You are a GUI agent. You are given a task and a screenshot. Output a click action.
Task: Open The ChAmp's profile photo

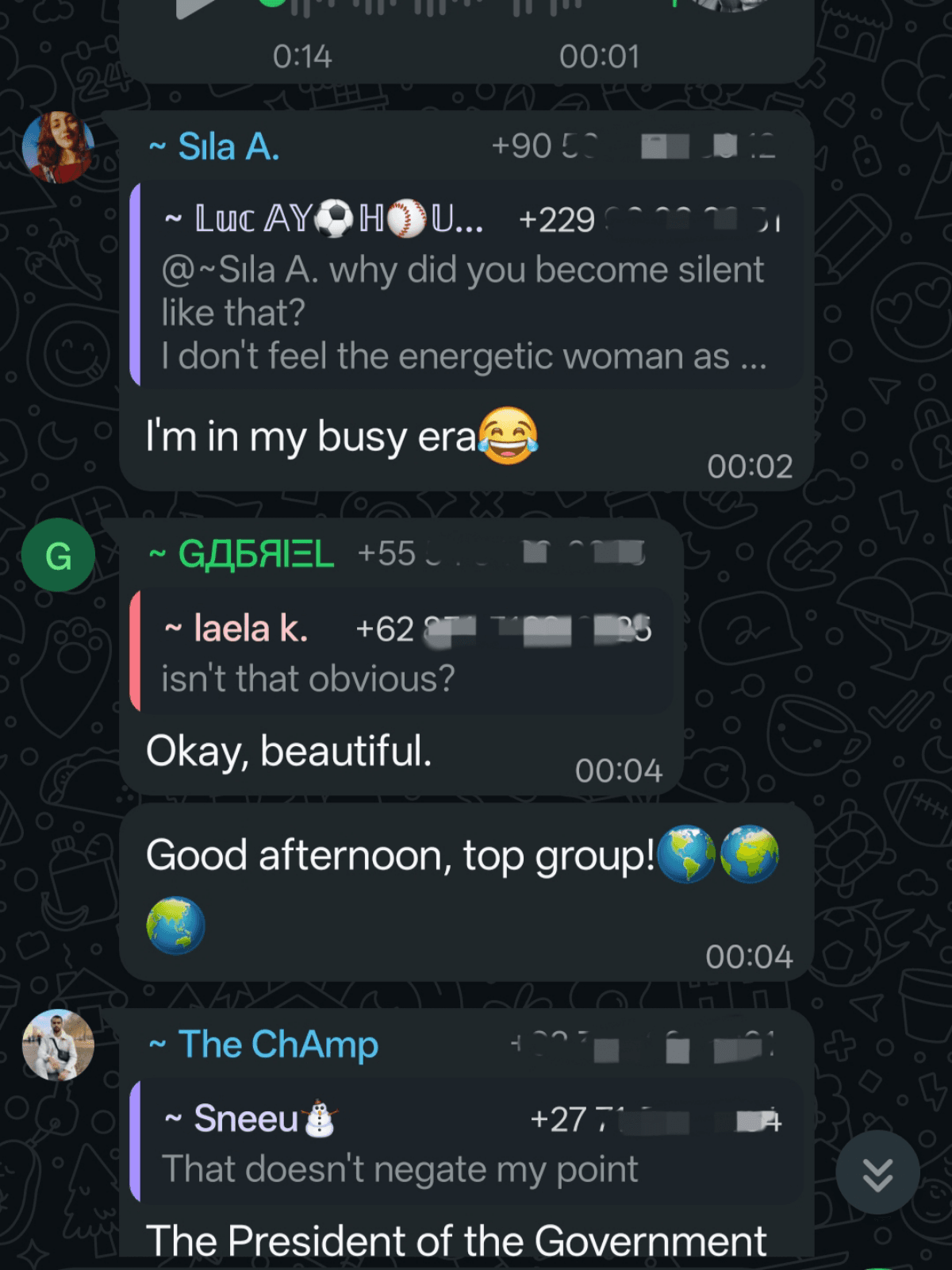58,1045
